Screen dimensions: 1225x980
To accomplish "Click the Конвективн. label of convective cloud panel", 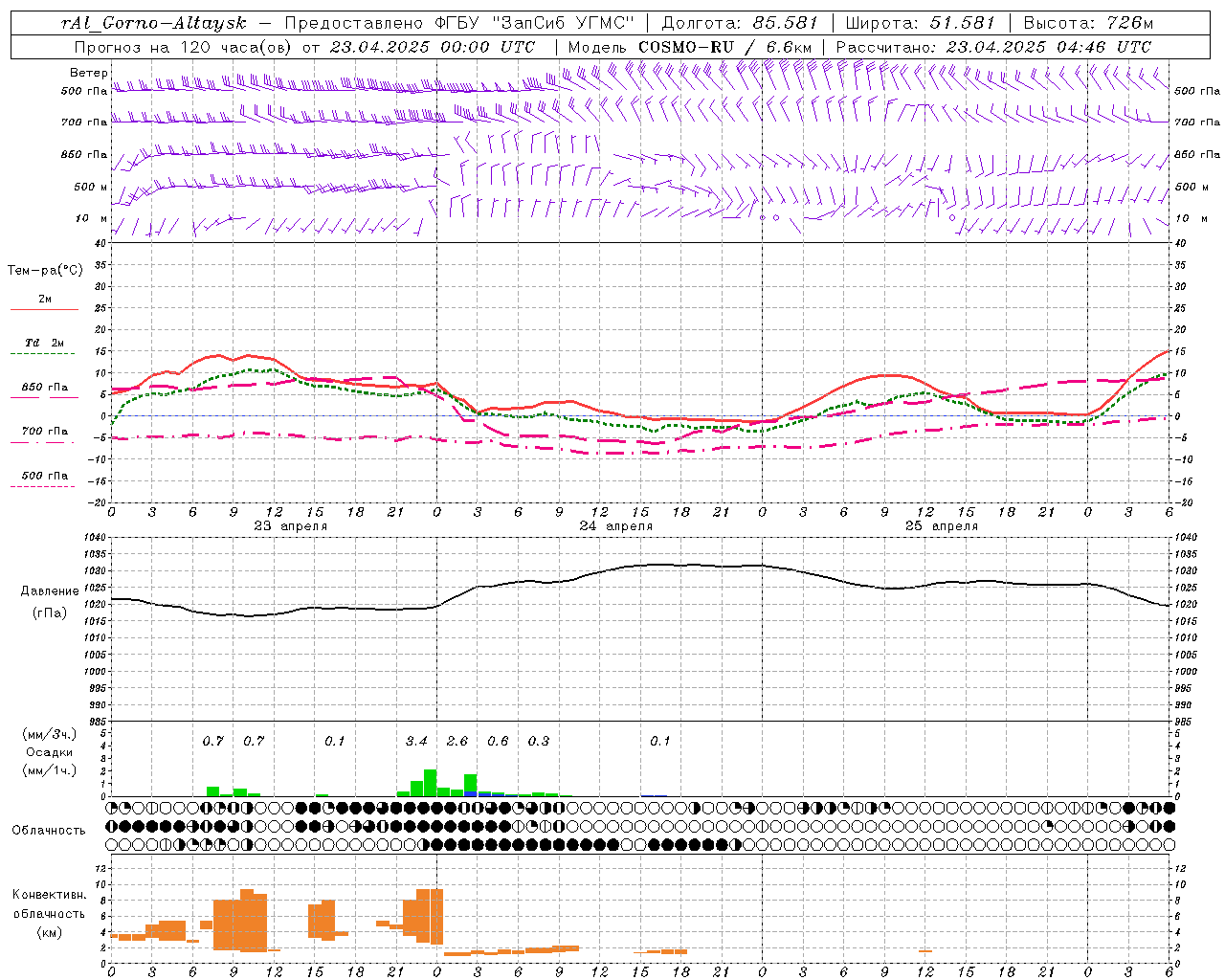I will click(49, 895).
